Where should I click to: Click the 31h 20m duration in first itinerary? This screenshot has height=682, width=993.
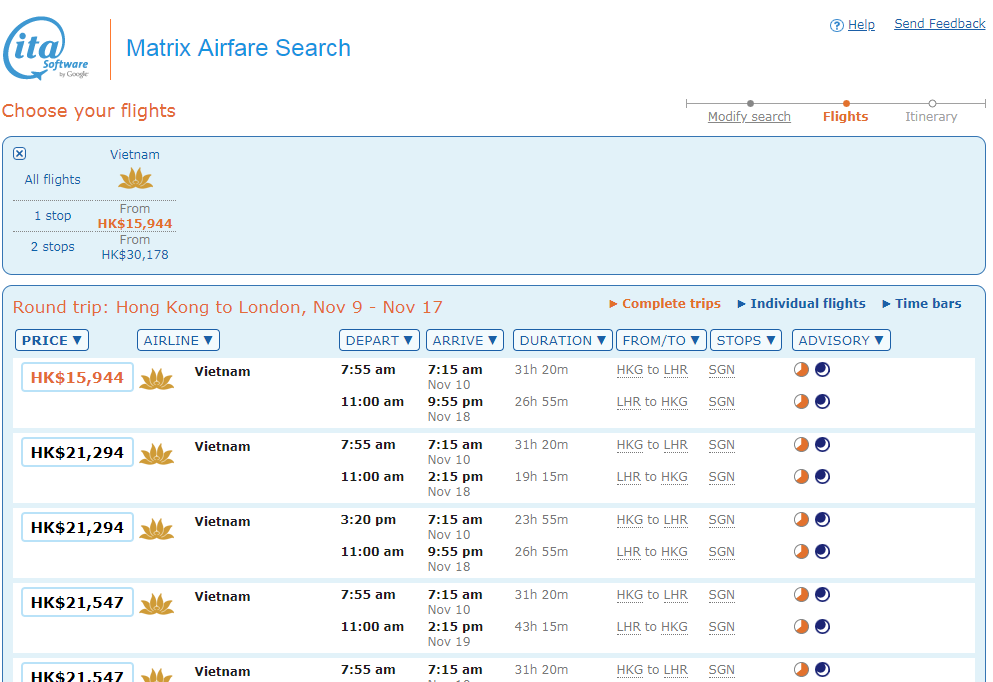click(541, 370)
